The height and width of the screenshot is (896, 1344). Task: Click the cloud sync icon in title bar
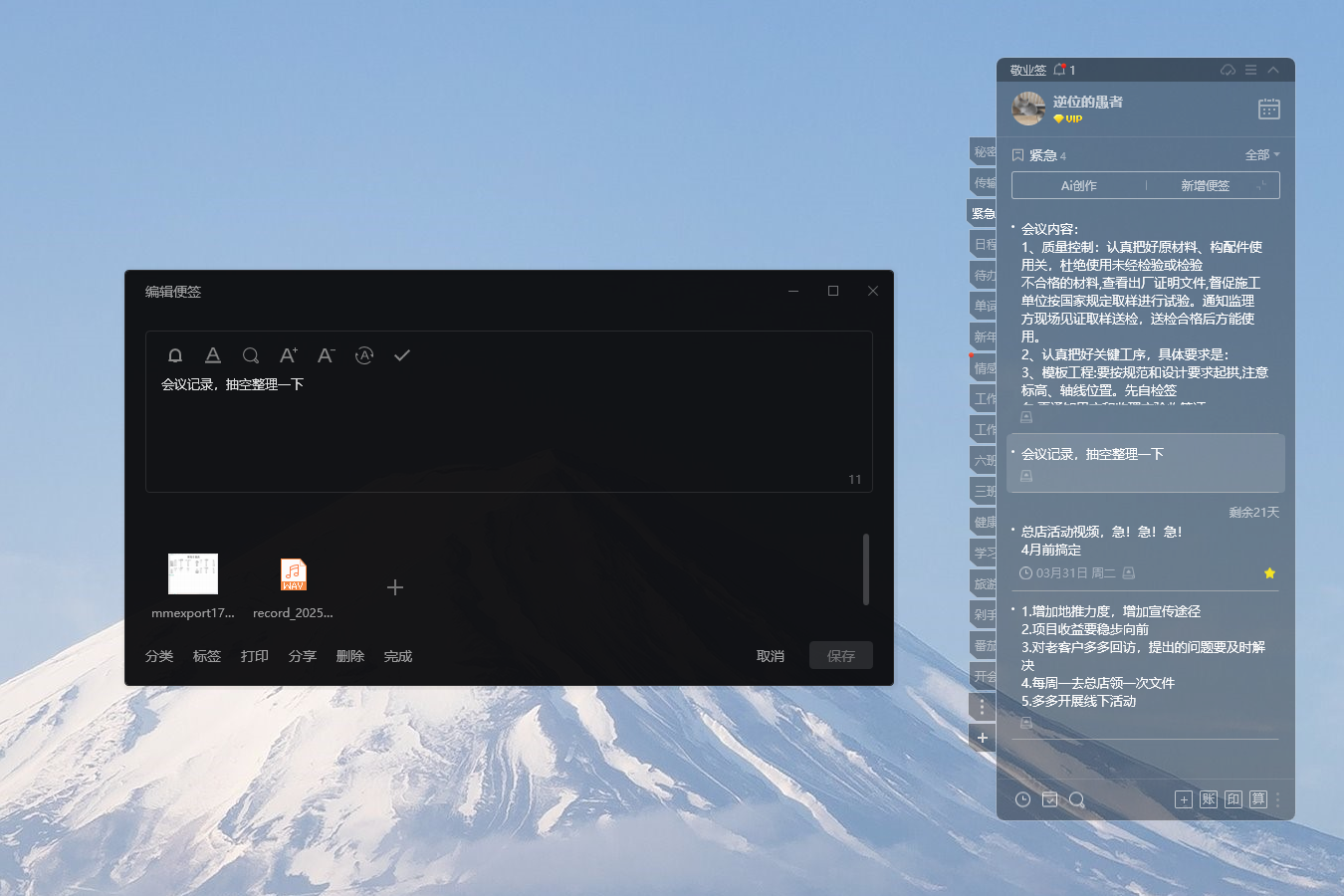[x=1228, y=70]
